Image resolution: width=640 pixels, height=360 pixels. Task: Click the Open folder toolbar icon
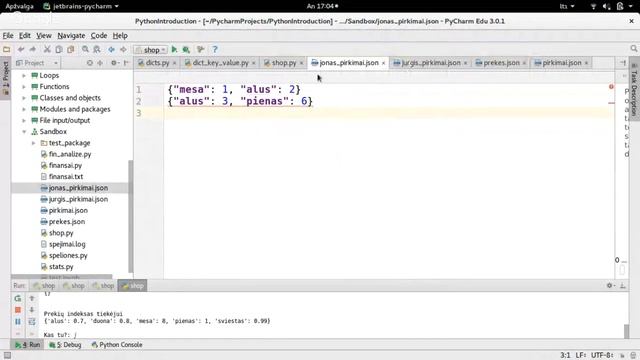pyautogui.click(x=7, y=49)
